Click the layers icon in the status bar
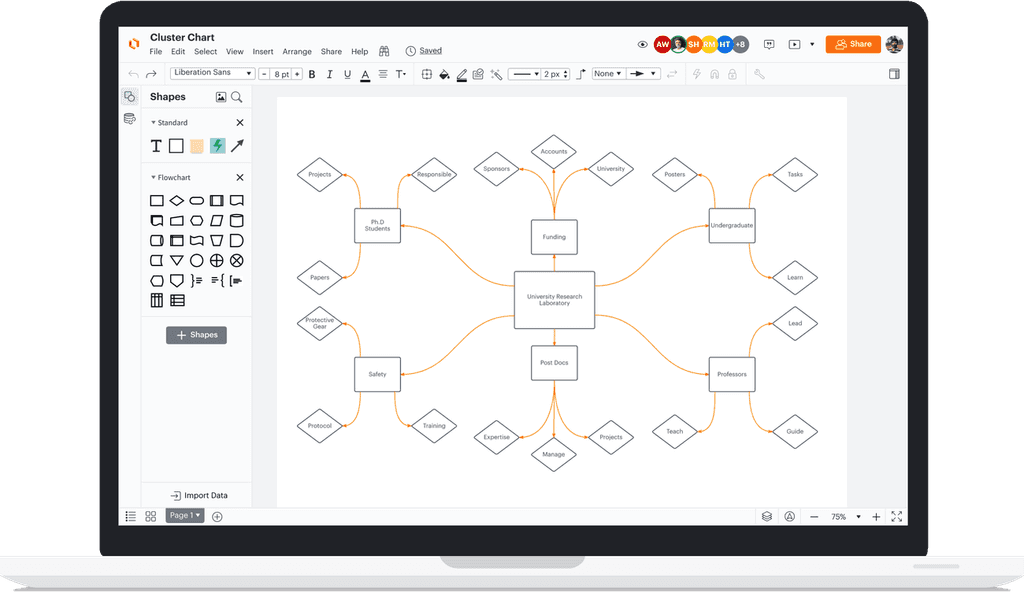 [x=766, y=516]
